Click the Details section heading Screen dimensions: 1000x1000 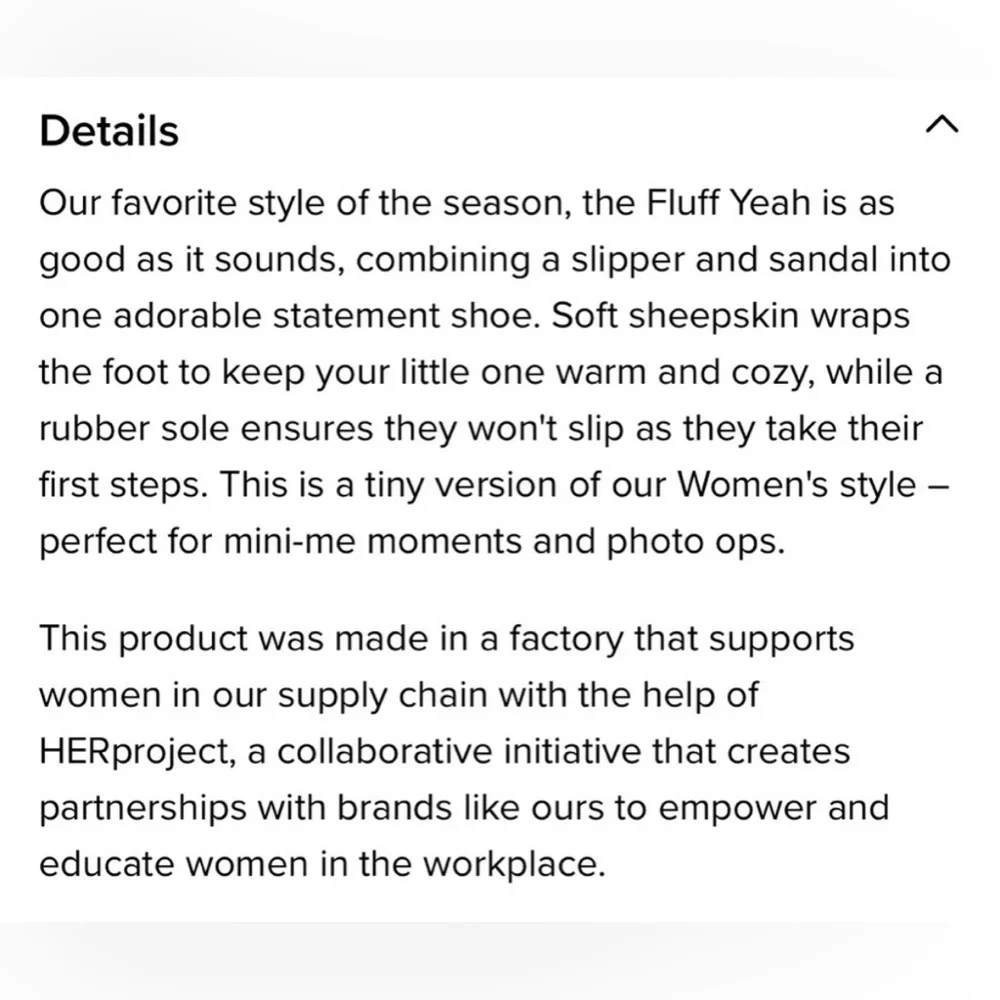pyautogui.click(x=109, y=131)
